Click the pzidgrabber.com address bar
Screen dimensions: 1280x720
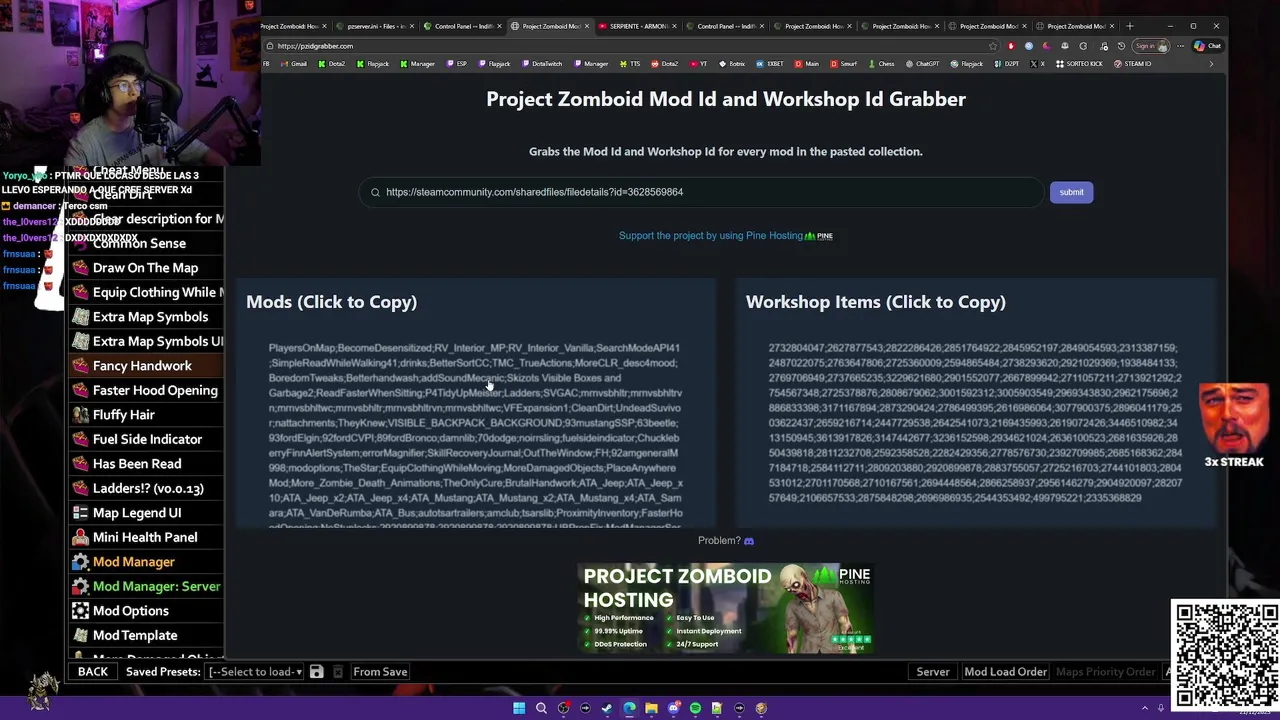pos(630,46)
